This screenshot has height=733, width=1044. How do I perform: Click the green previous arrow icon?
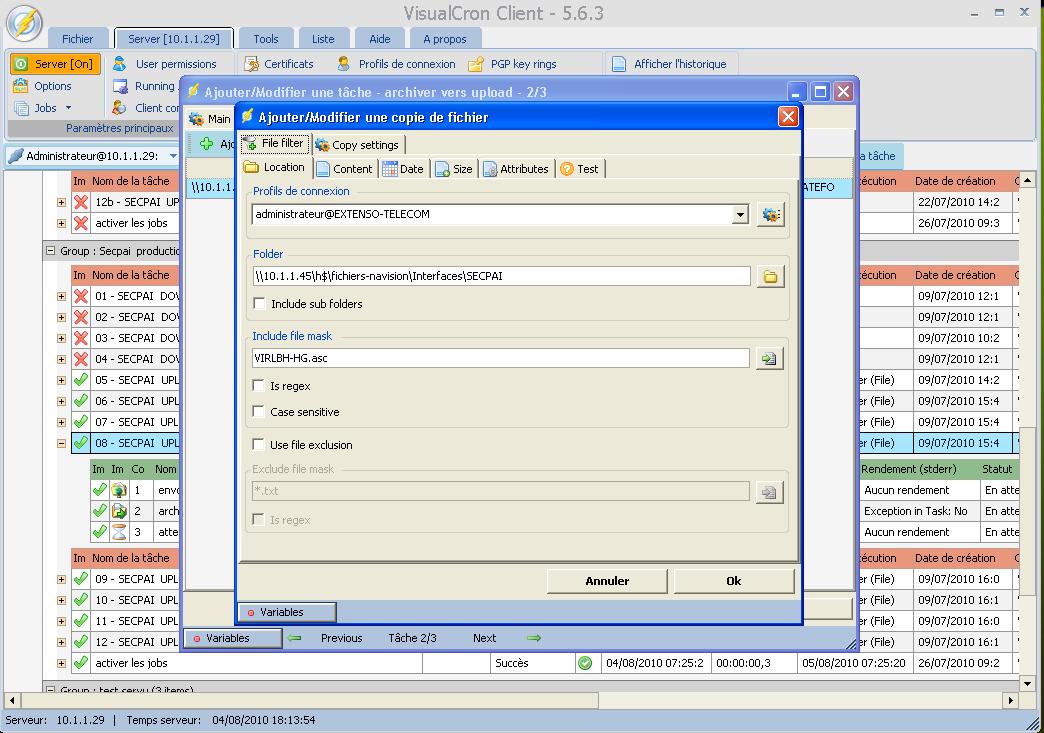click(294, 638)
